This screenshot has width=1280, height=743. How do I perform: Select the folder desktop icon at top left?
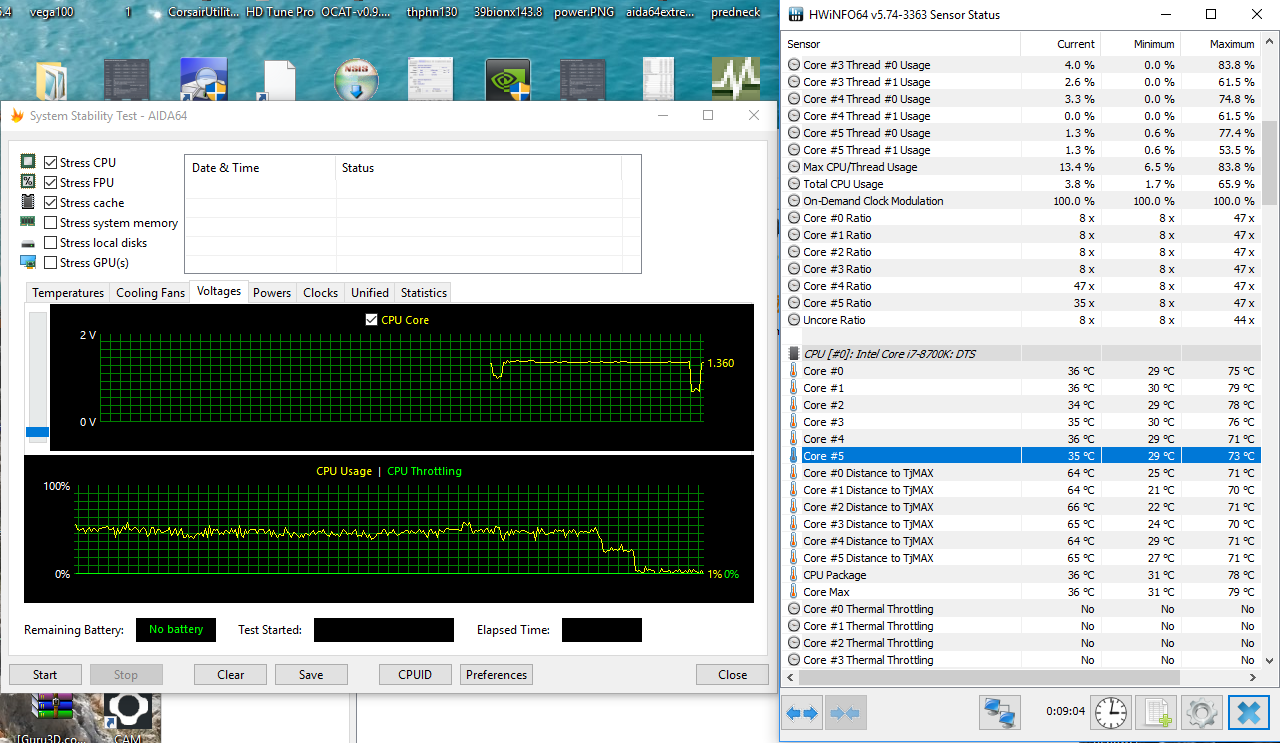pos(51,82)
